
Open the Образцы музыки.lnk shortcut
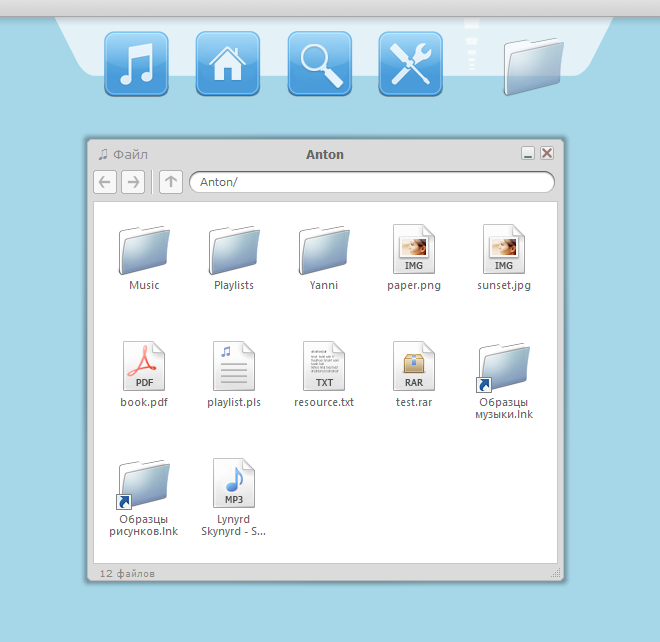[x=503, y=370]
